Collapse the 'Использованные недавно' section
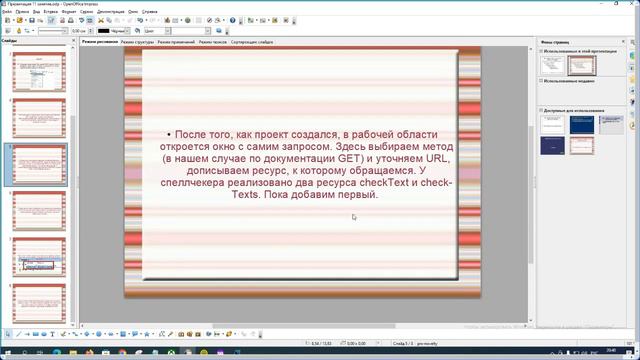 [541, 81]
